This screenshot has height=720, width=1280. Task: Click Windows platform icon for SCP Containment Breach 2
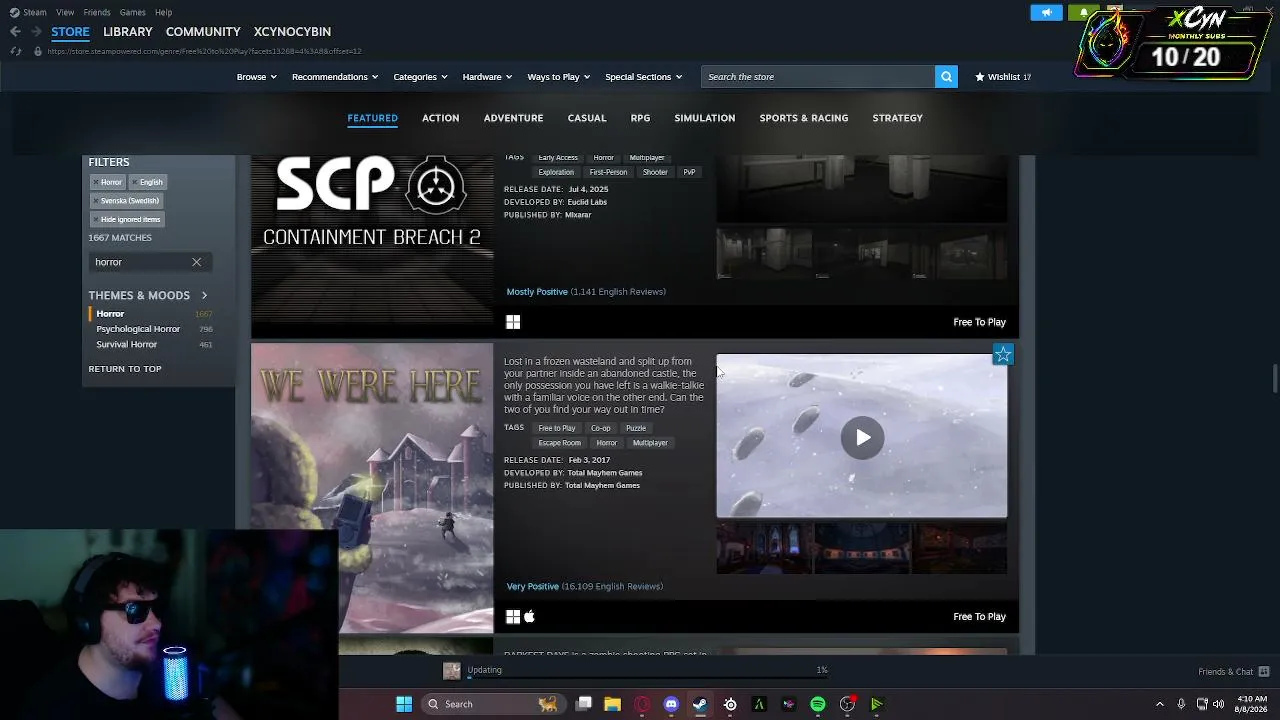(x=513, y=322)
